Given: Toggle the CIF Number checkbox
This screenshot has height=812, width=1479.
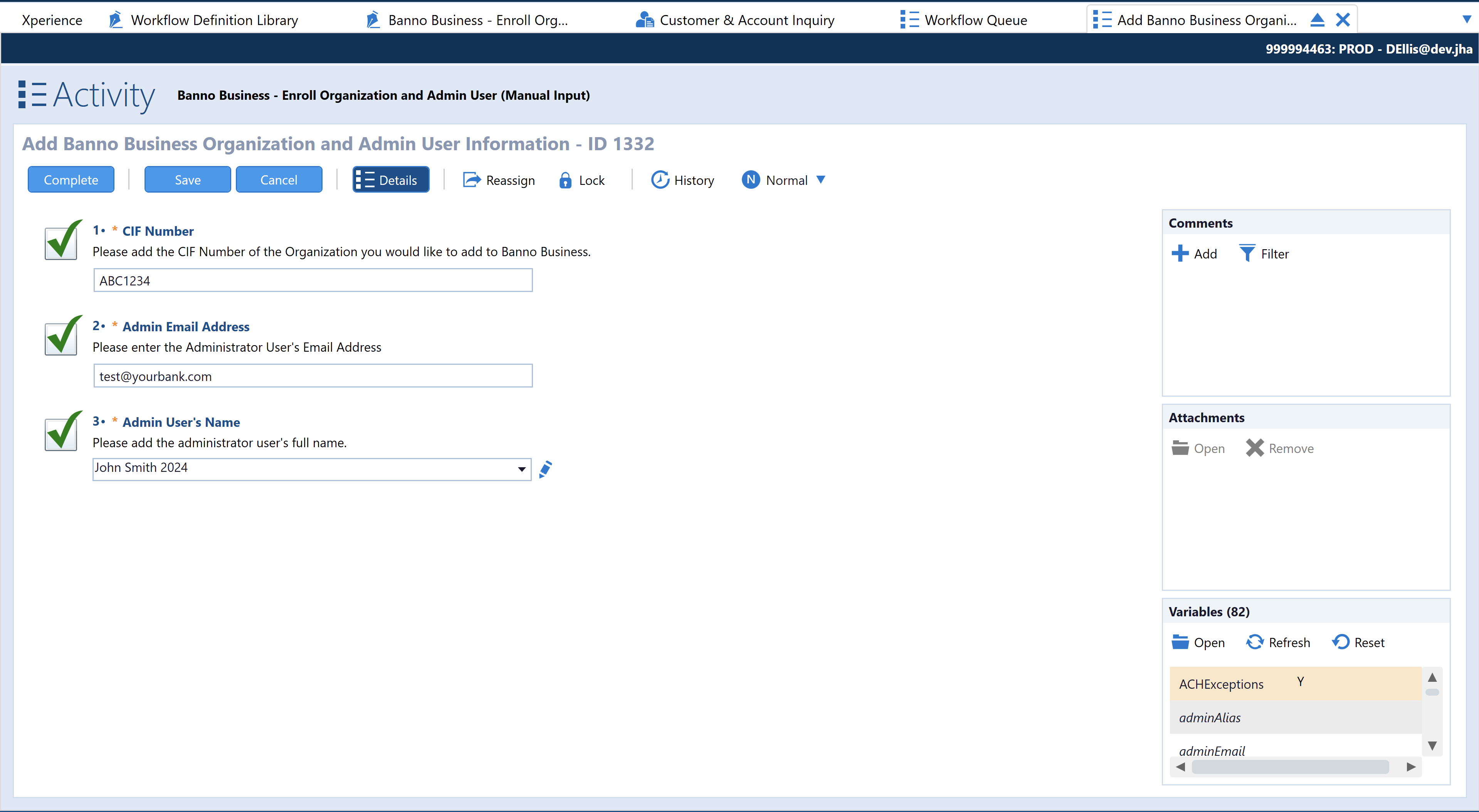Looking at the screenshot, I should pos(61,243).
